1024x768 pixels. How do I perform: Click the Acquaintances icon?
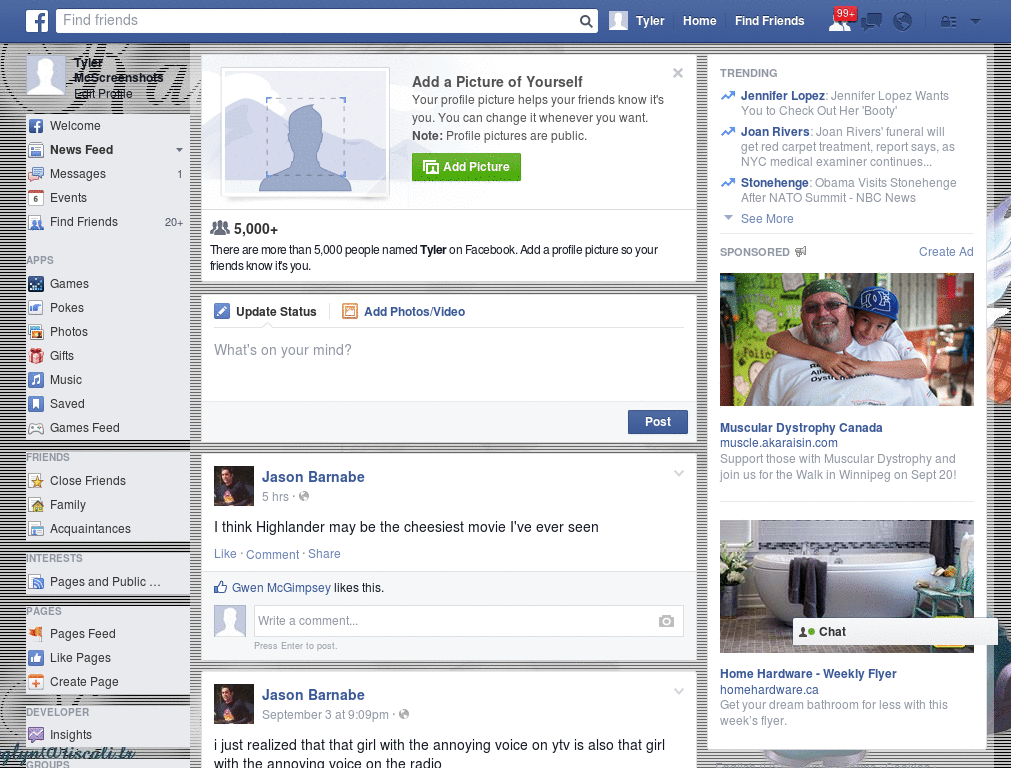(x=36, y=529)
